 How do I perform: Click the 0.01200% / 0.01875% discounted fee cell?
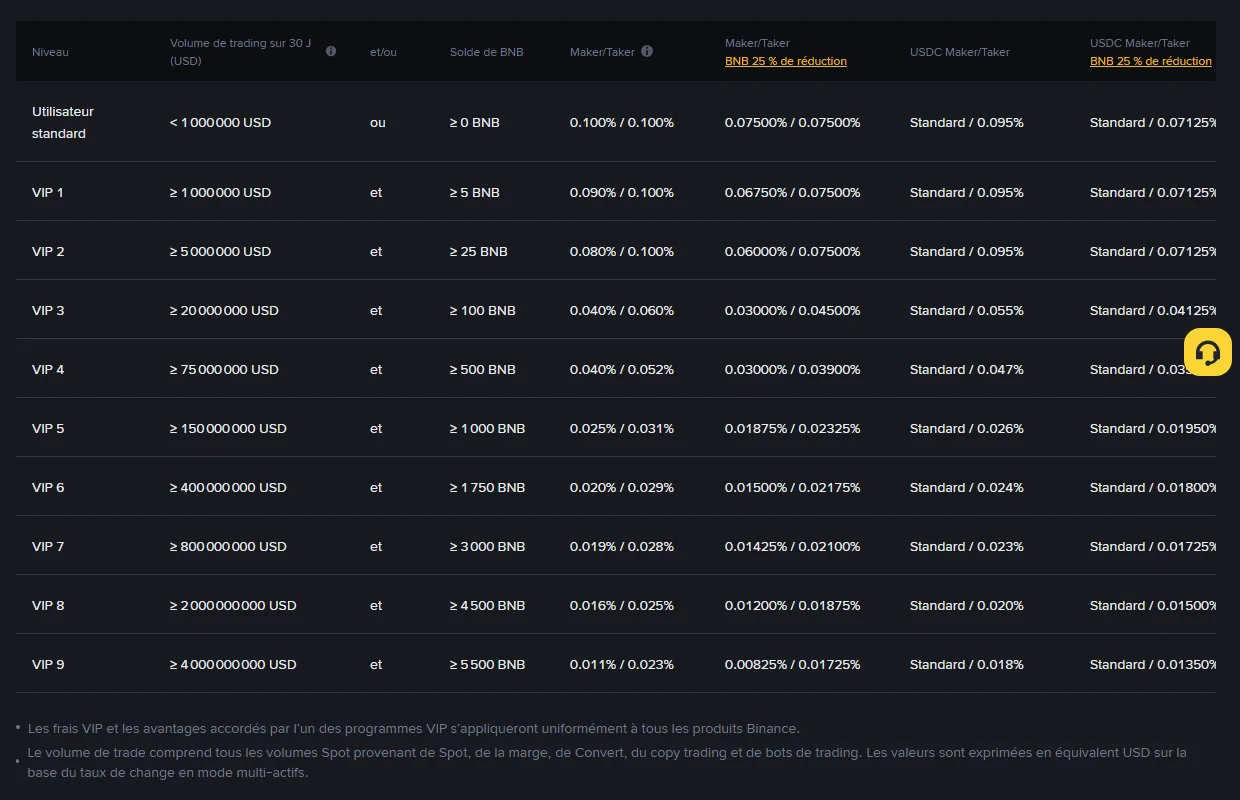click(793, 605)
